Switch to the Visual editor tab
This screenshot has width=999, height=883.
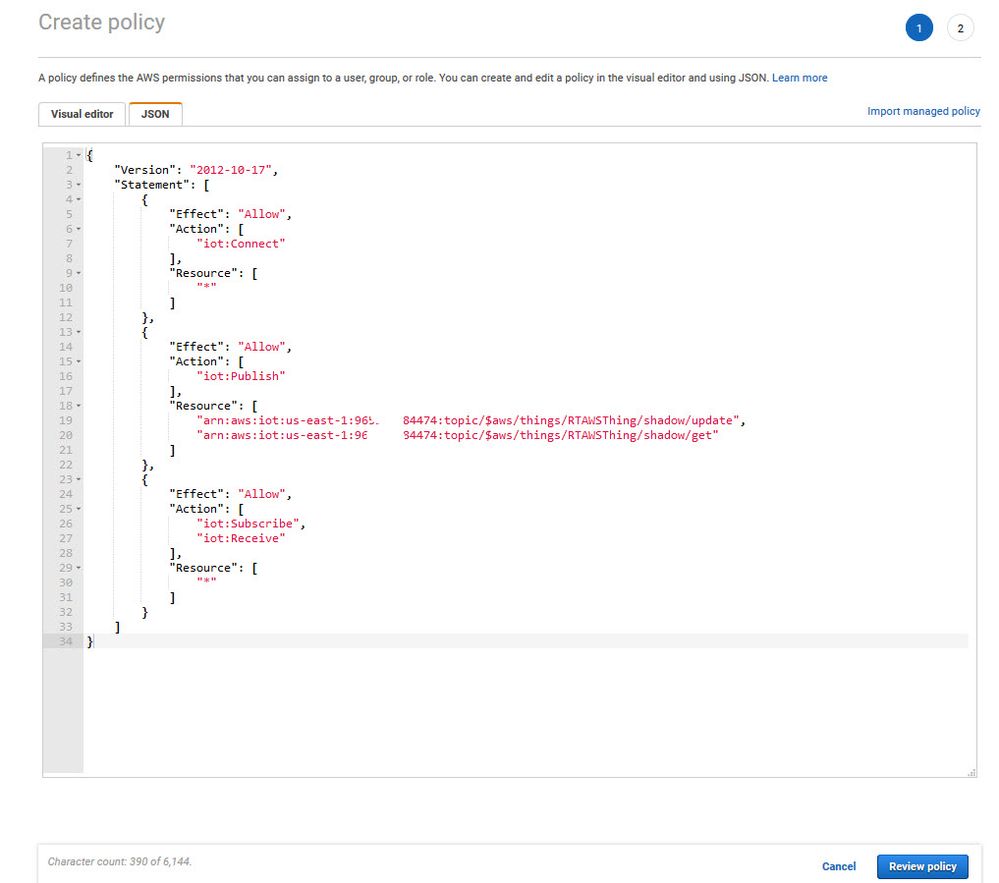click(82, 114)
